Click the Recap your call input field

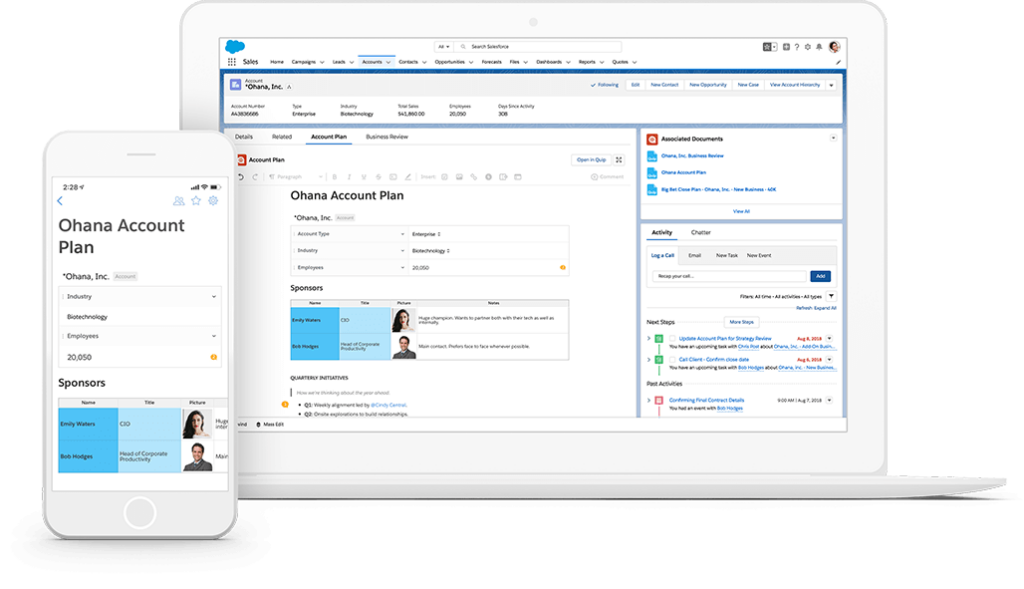pyautogui.click(x=728, y=276)
